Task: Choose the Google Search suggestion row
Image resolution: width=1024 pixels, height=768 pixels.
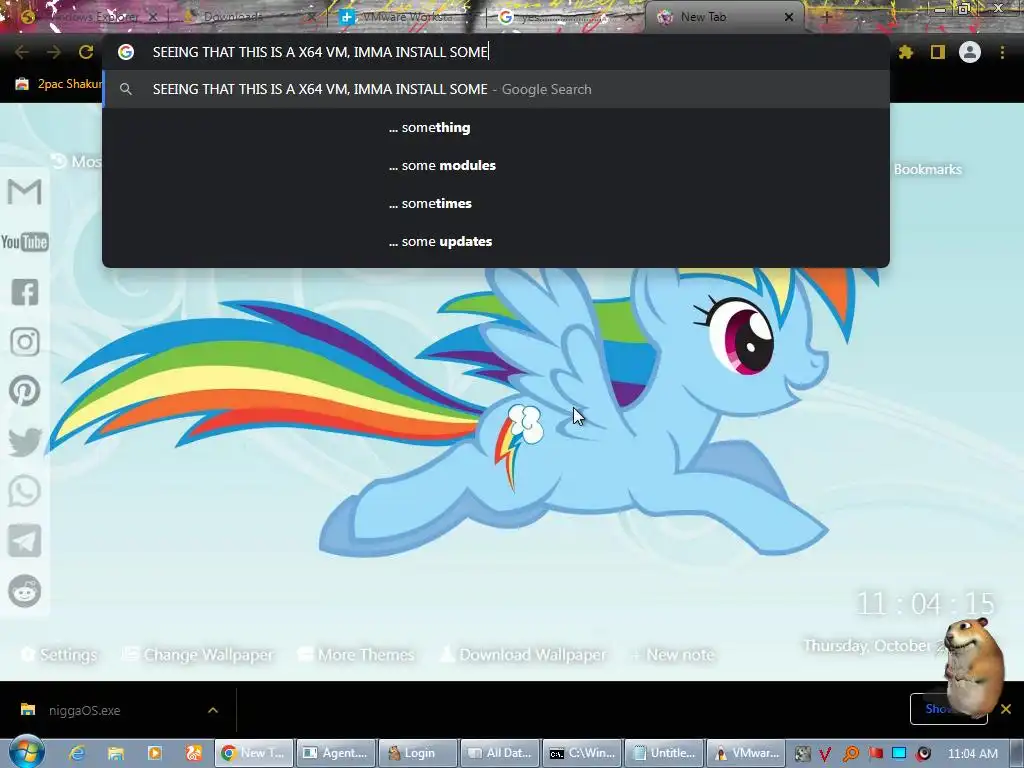Action: [496, 89]
